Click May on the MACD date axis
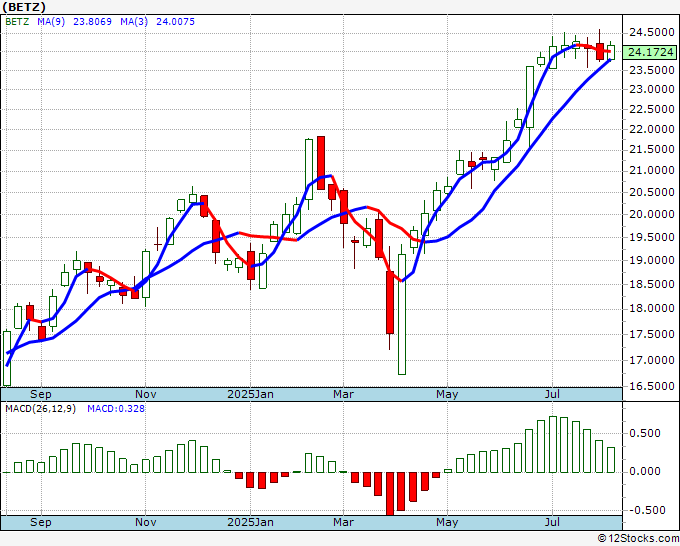The width and height of the screenshot is (680, 546). [447, 522]
